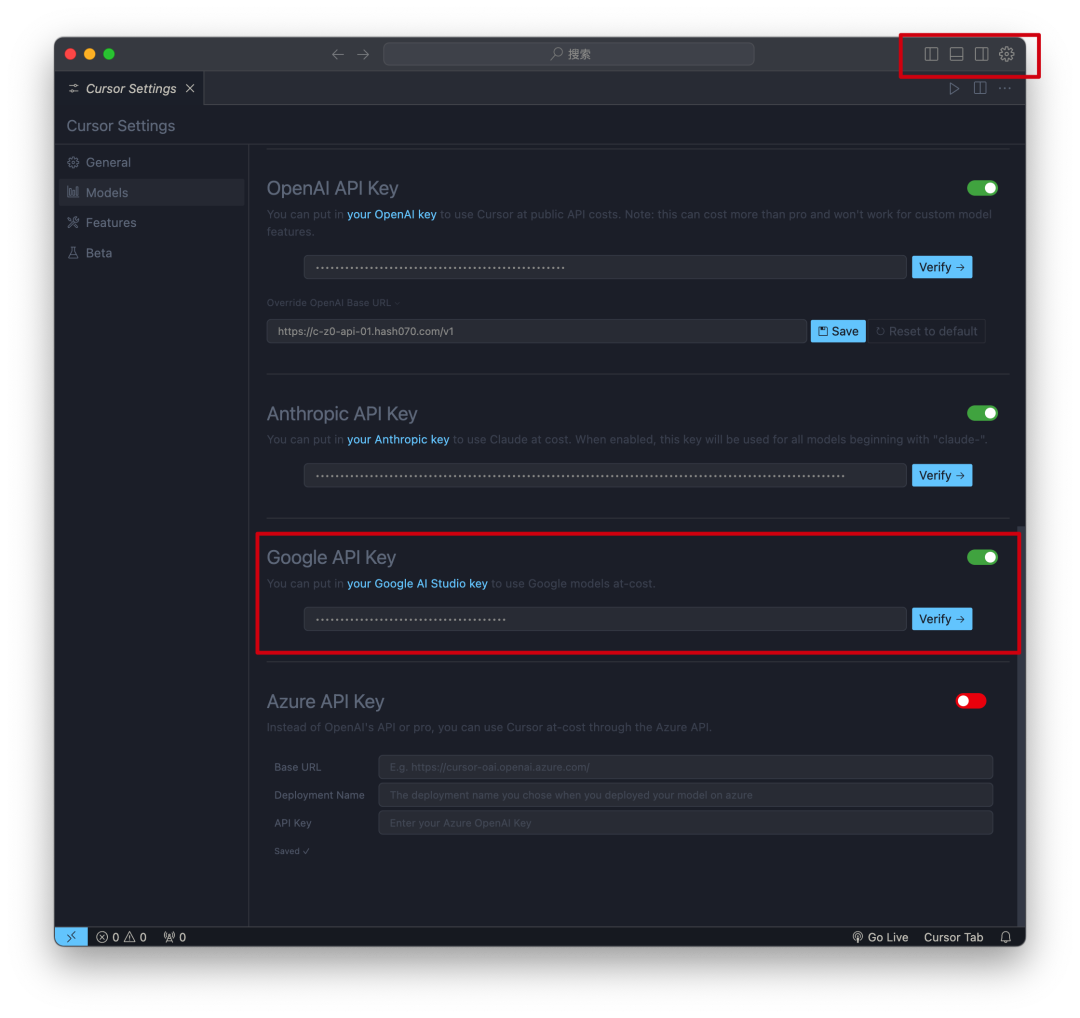
Task: Save the OpenAI base URL override
Action: [838, 331]
